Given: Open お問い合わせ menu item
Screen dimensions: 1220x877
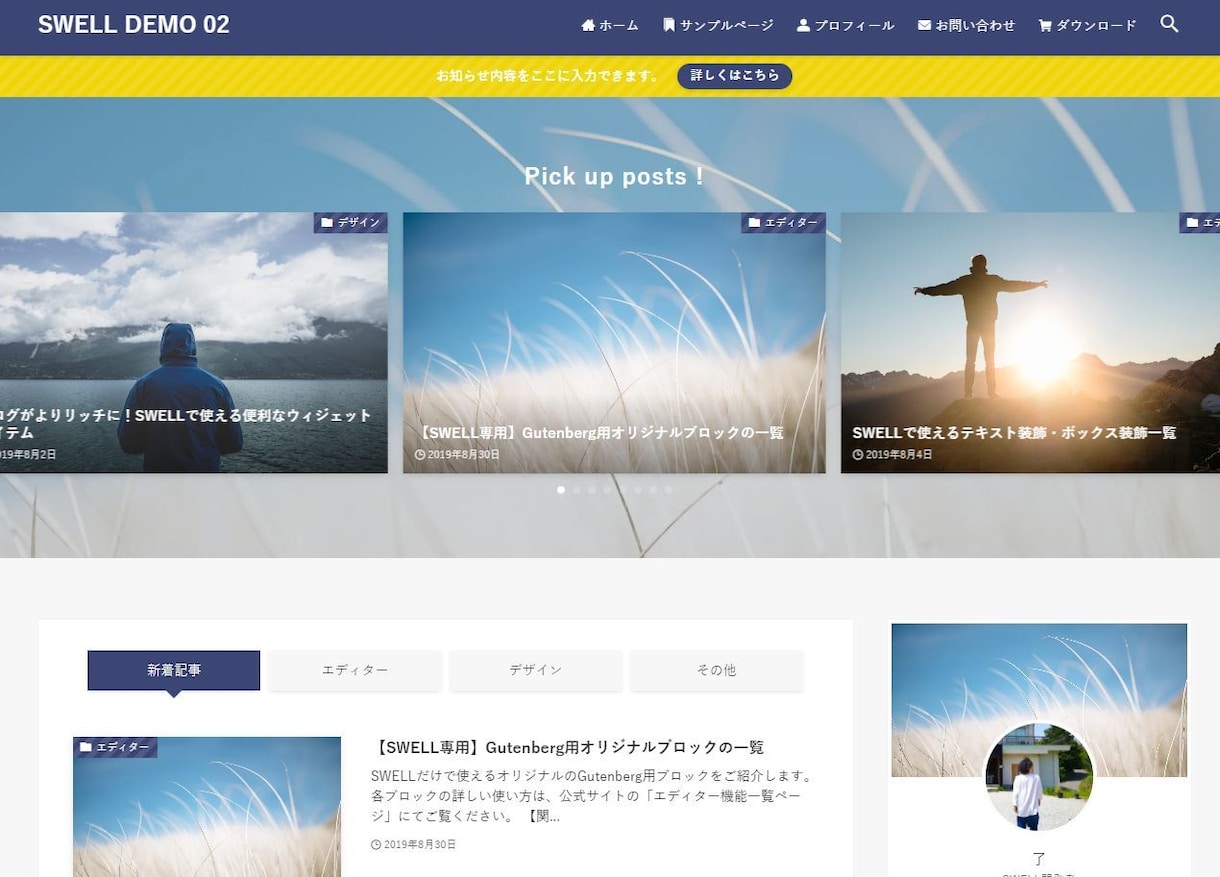Looking at the screenshot, I should pos(967,25).
